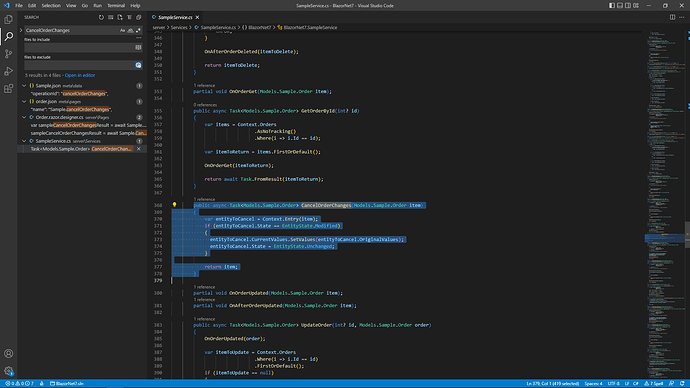Viewport: 690px width, 388px height.
Task: Dismiss the Task<Models.Sample.Order> search match
Action: tap(139, 149)
